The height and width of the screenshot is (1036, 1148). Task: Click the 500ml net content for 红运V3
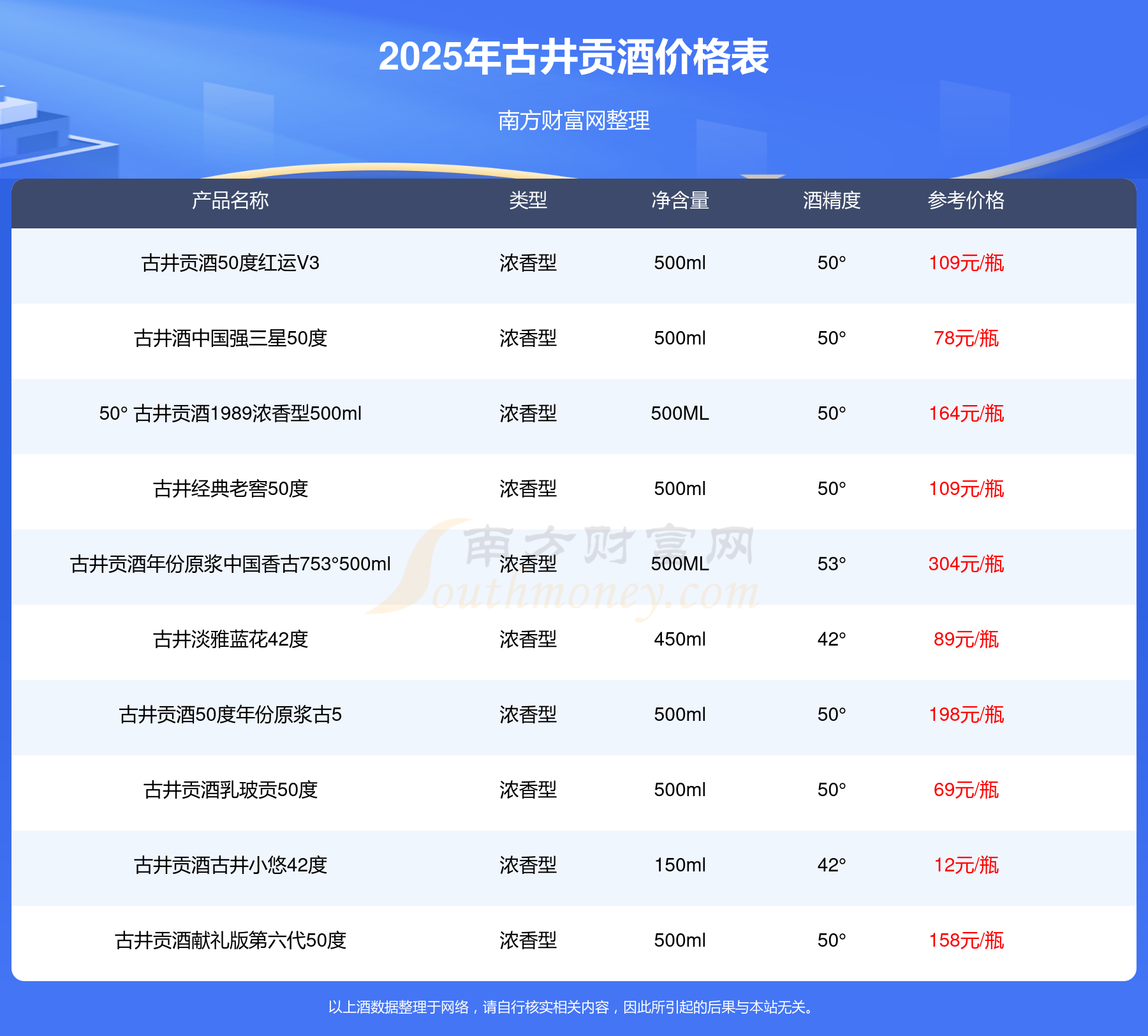(680, 263)
